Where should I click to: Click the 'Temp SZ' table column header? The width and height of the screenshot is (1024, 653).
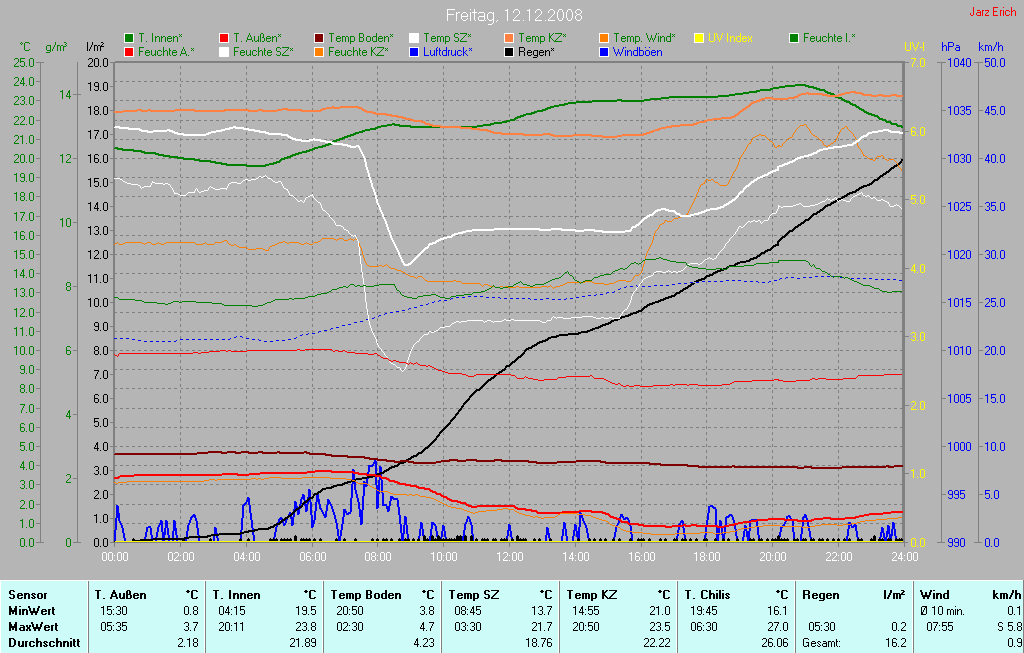(x=473, y=595)
